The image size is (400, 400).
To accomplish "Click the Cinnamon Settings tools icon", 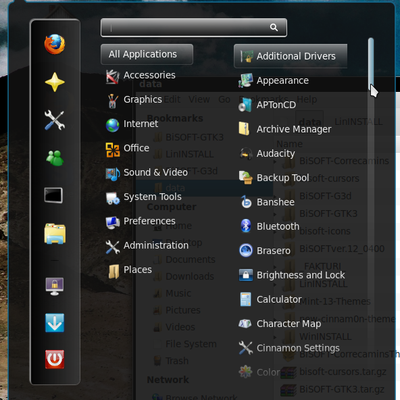I will [x=246, y=348].
